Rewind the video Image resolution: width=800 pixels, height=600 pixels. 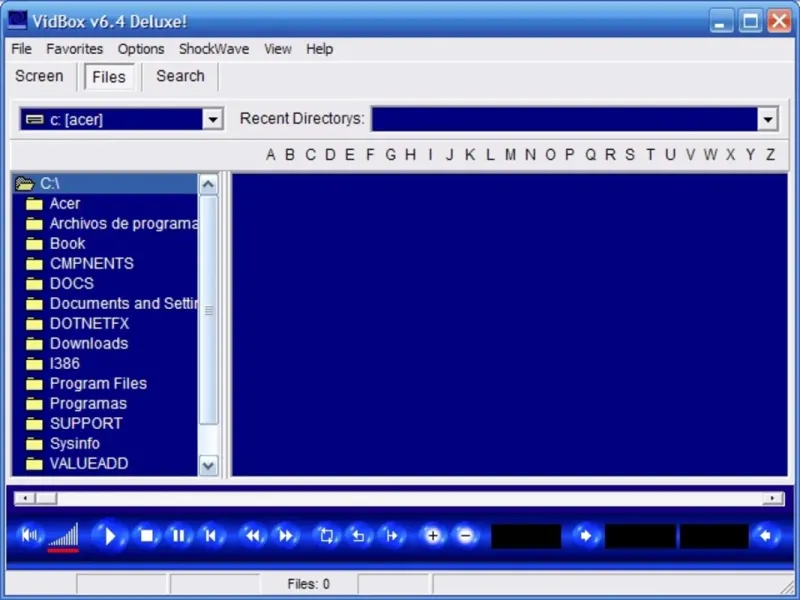point(253,536)
